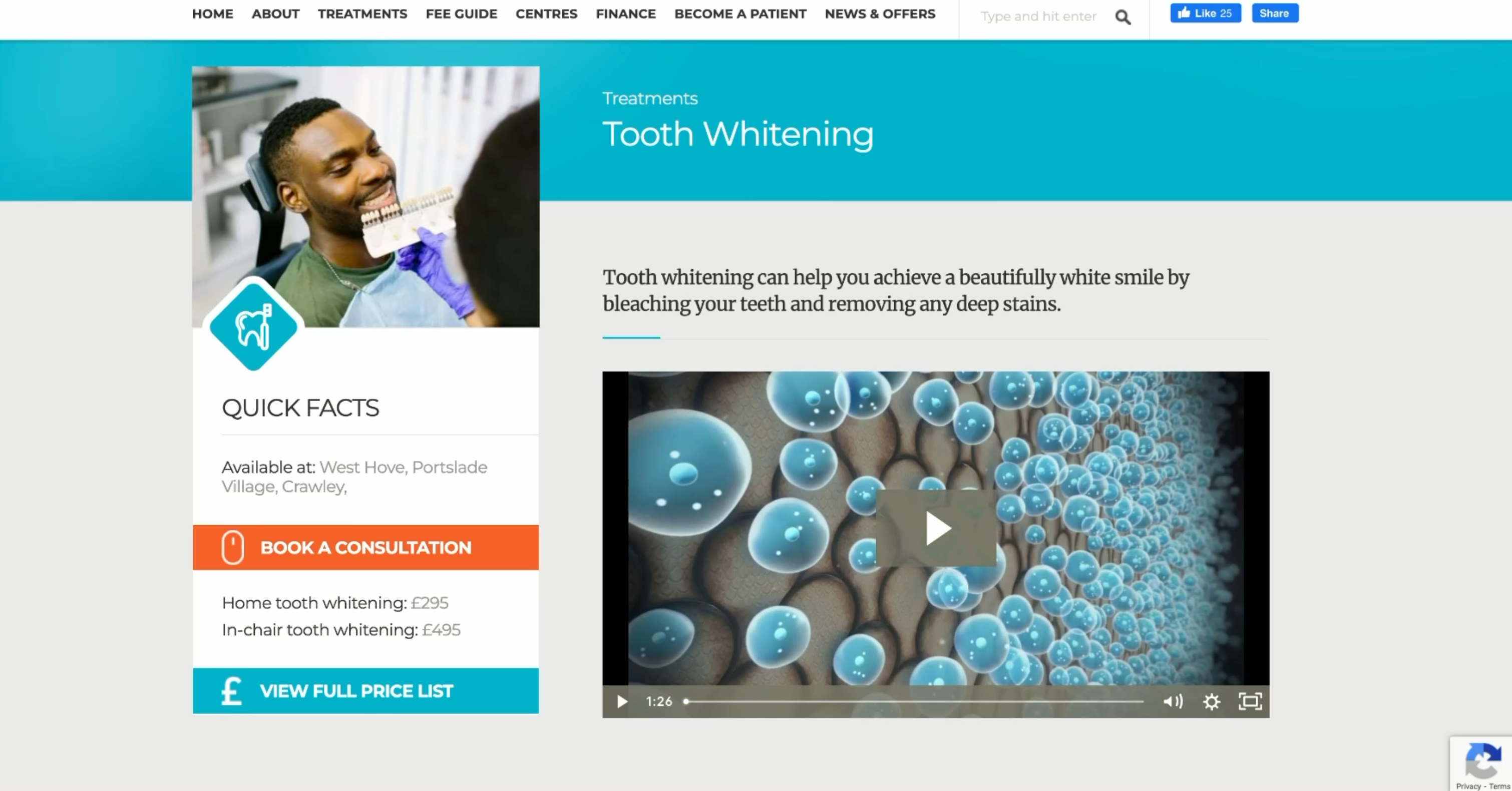Open the West Hove centre link

(x=362, y=467)
